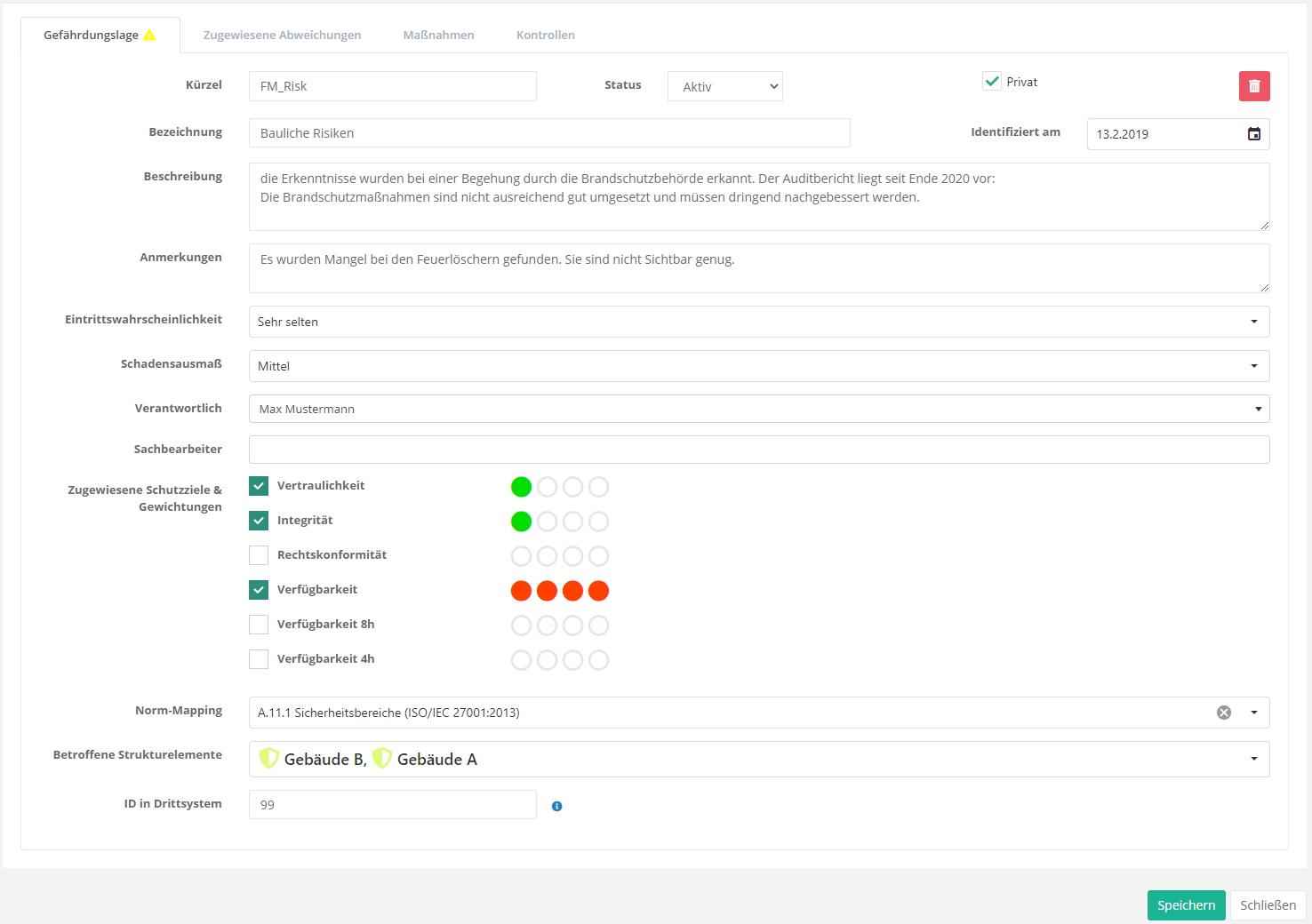The image size is (1312, 924).
Task: Click the red trash delete icon
Action: click(x=1254, y=86)
